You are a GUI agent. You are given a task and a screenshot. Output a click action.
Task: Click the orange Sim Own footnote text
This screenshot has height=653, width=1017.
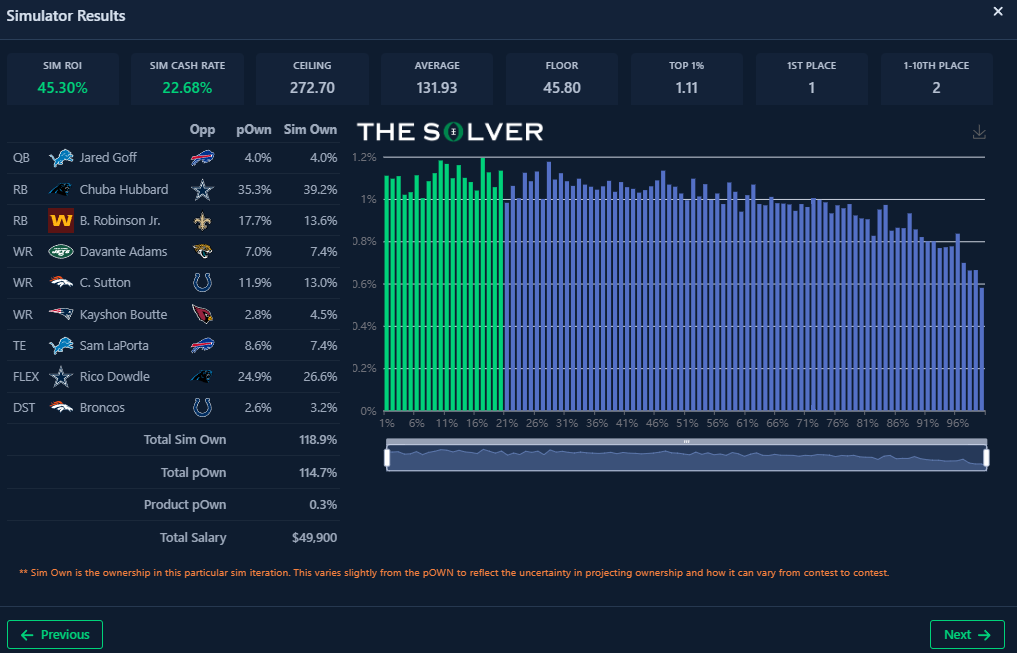[x=454, y=573]
